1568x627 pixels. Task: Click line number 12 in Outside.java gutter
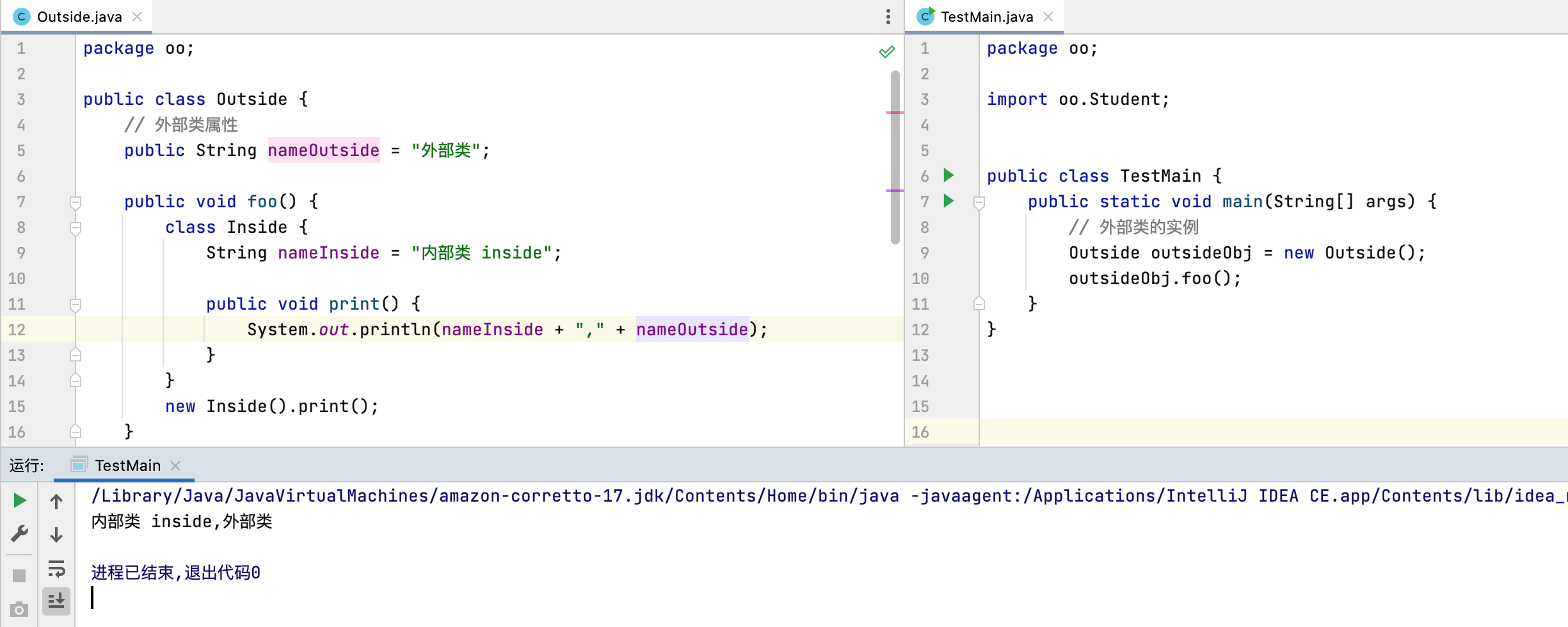coord(17,329)
